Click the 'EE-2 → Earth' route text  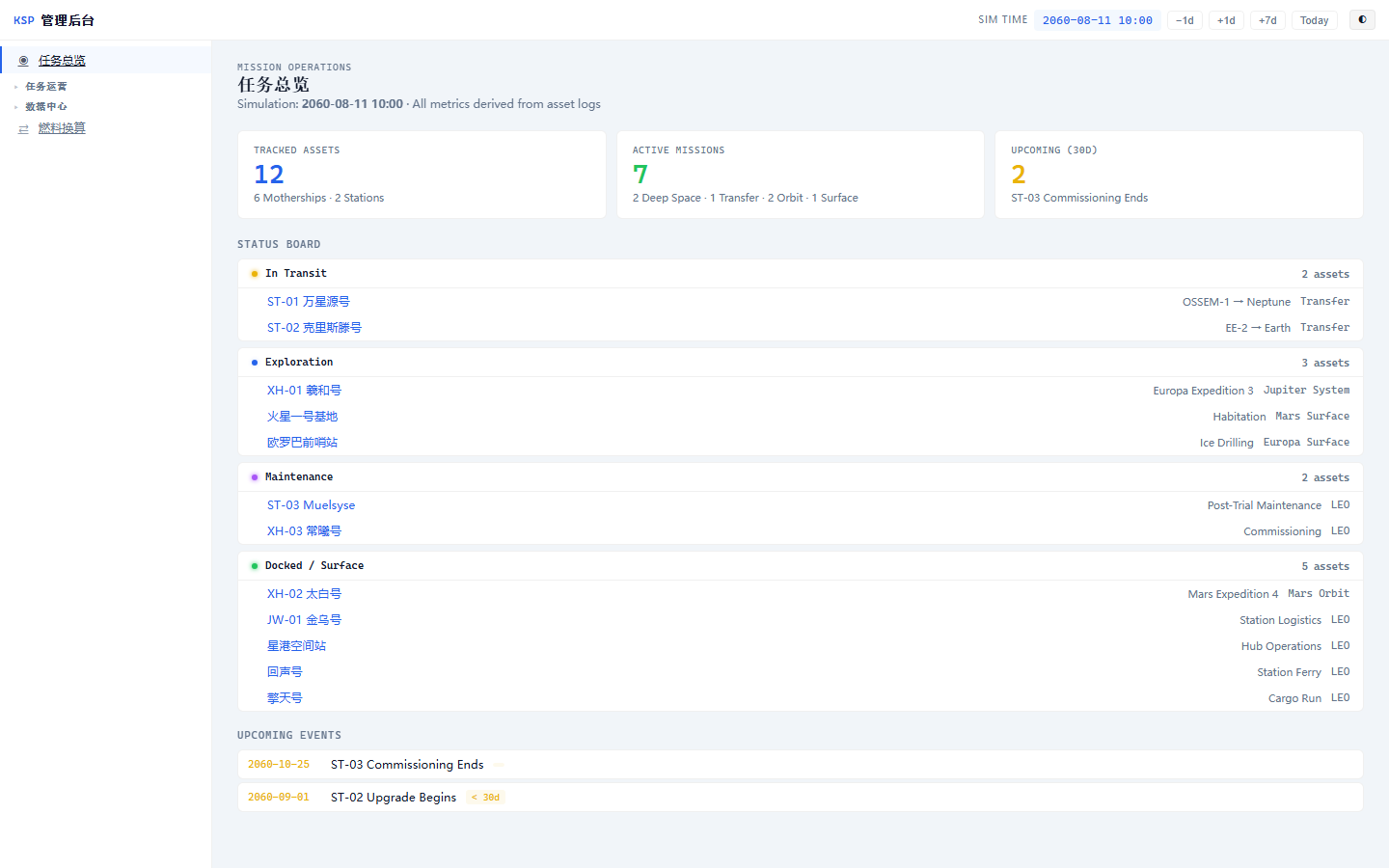(1258, 328)
